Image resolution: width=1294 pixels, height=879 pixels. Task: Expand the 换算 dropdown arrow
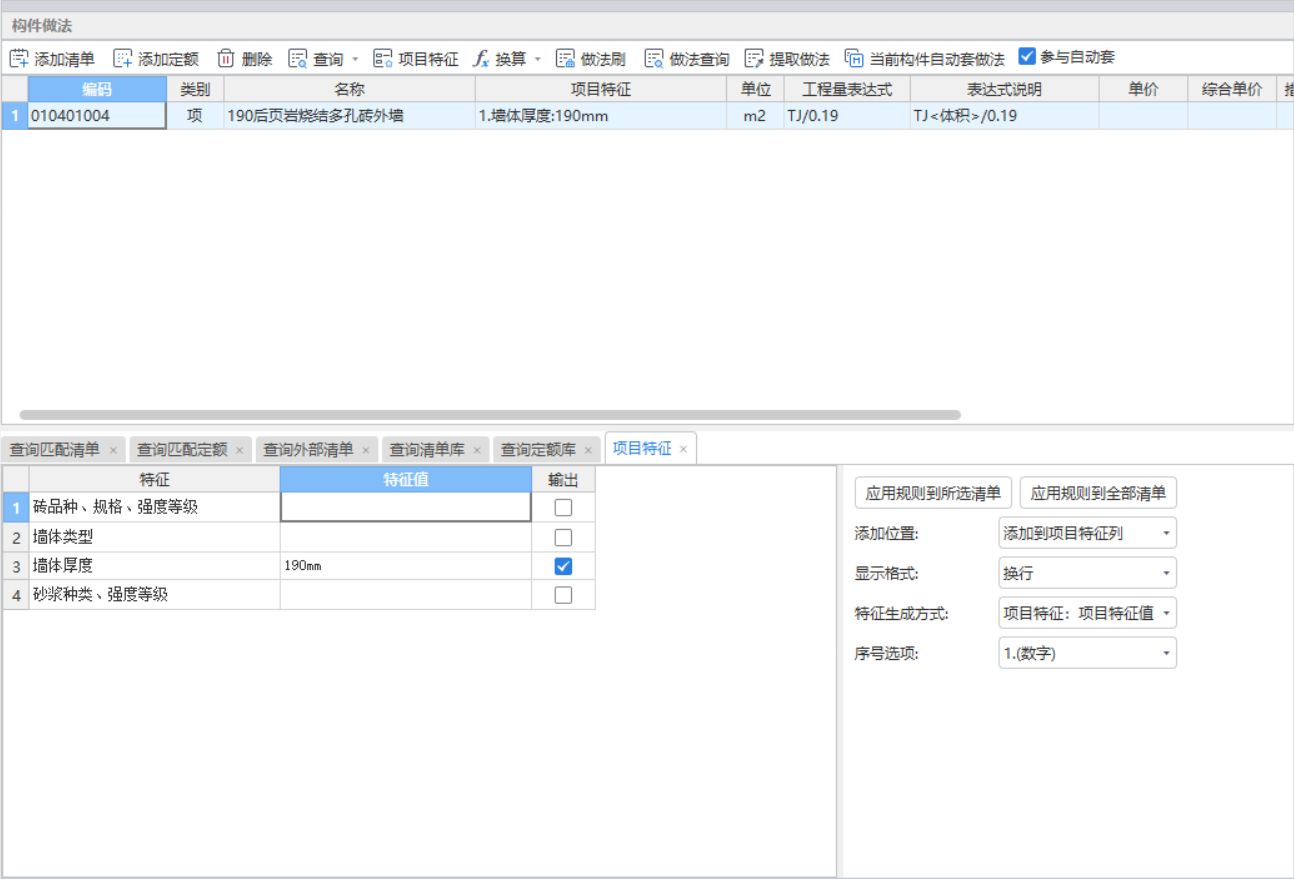tap(537, 60)
